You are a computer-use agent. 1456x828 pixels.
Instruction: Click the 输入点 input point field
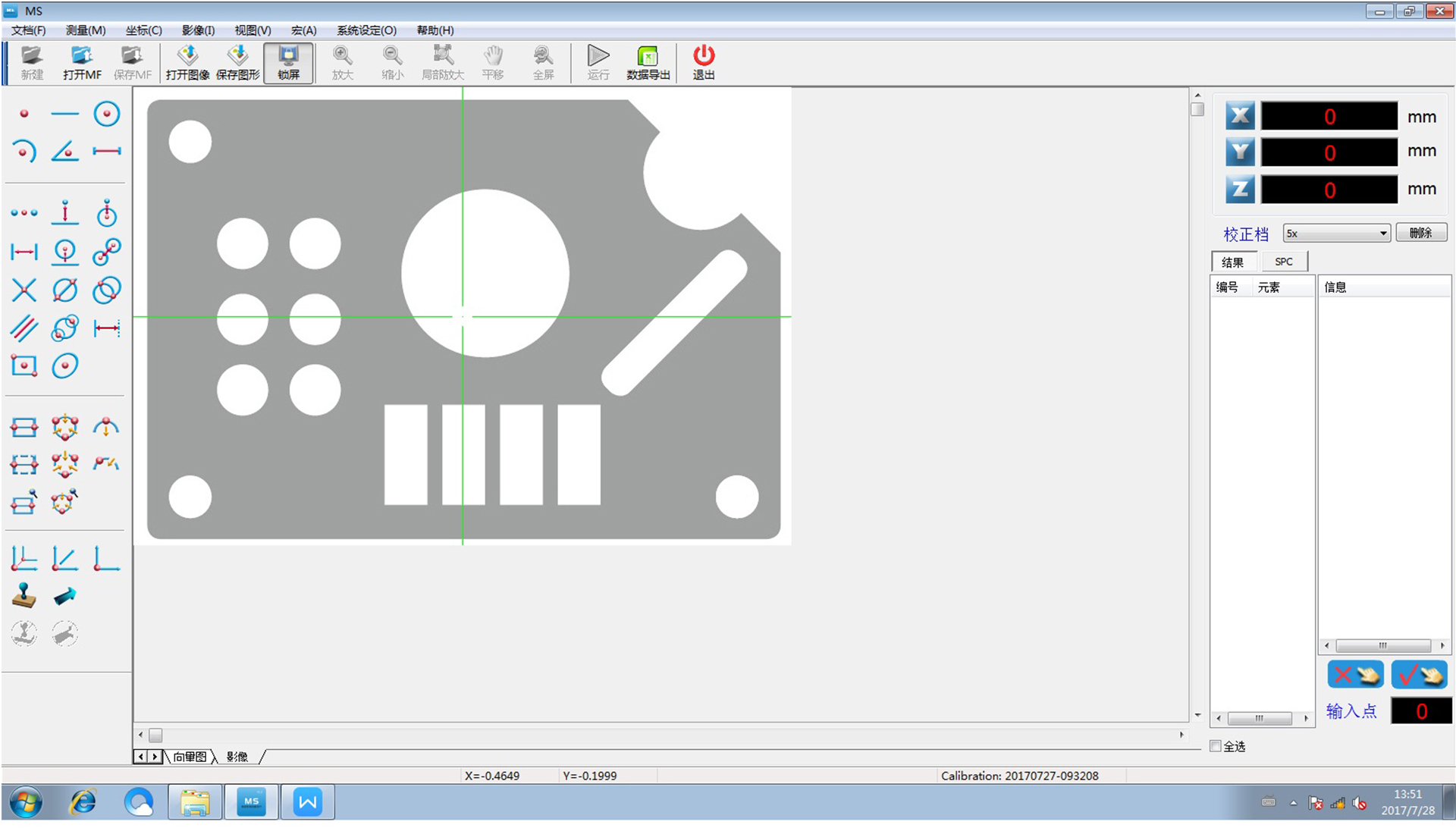click(1420, 711)
